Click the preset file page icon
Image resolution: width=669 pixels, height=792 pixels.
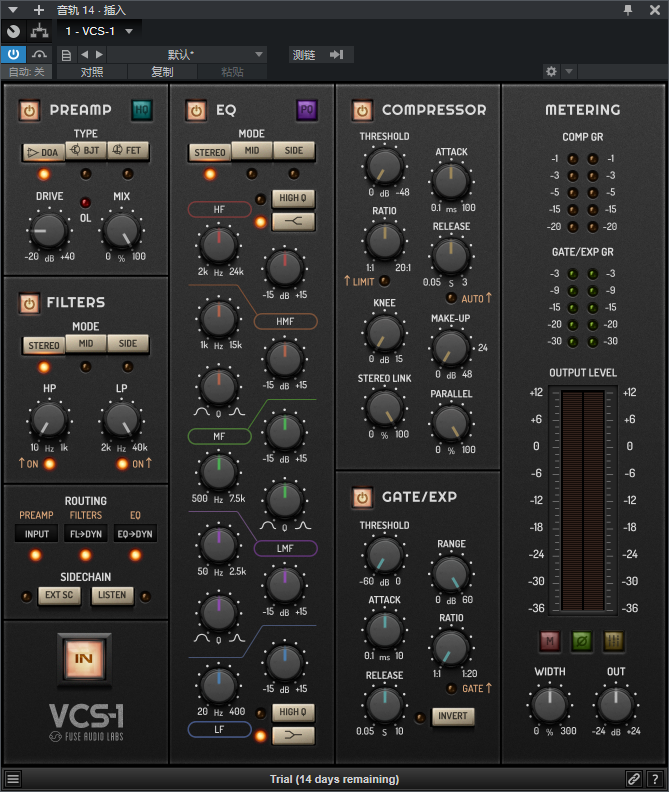point(66,55)
